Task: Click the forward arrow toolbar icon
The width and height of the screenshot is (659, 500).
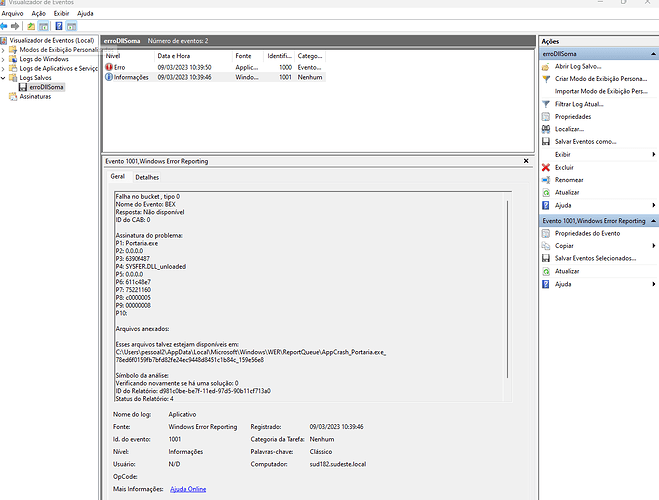Action: click(15, 26)
